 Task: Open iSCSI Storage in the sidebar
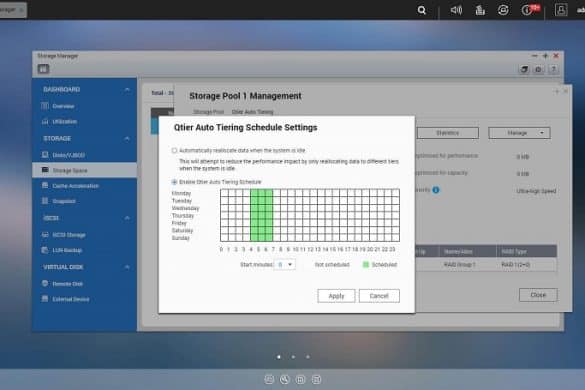[69, 235]
